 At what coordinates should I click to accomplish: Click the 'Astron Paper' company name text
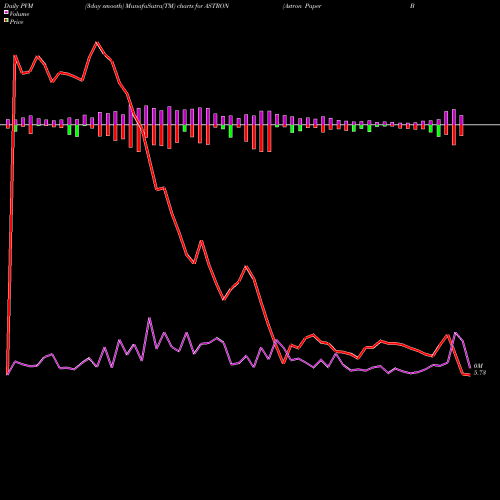coord(302,6)
